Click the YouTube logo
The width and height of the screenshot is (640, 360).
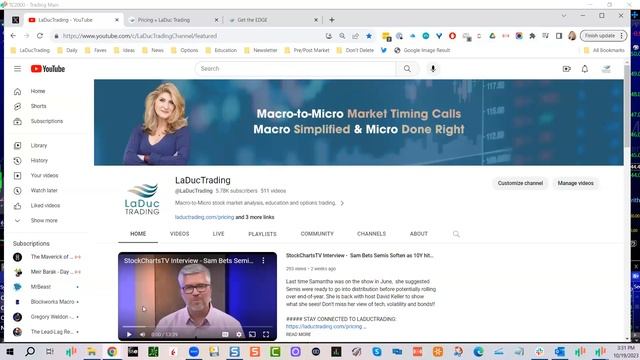[x=48, y=69]
